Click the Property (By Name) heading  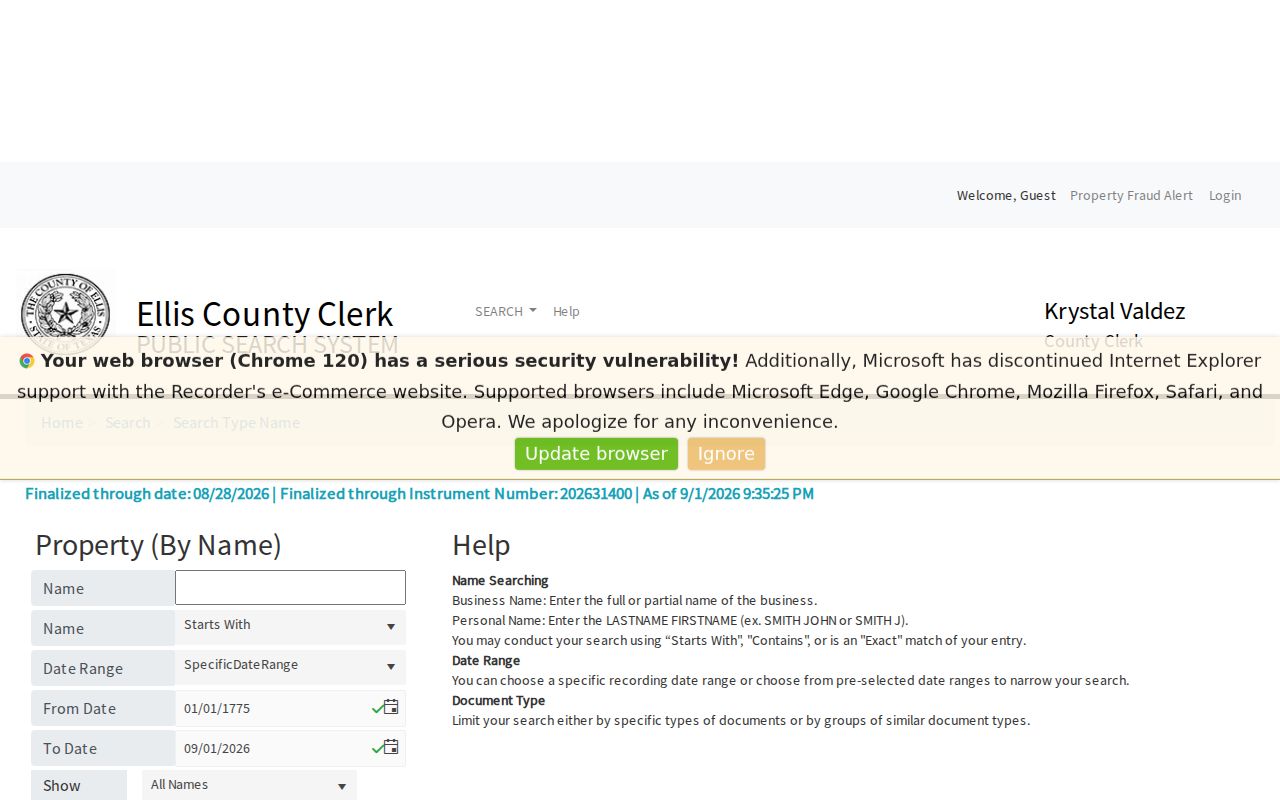pyautogui.click(x=158, y=545)
